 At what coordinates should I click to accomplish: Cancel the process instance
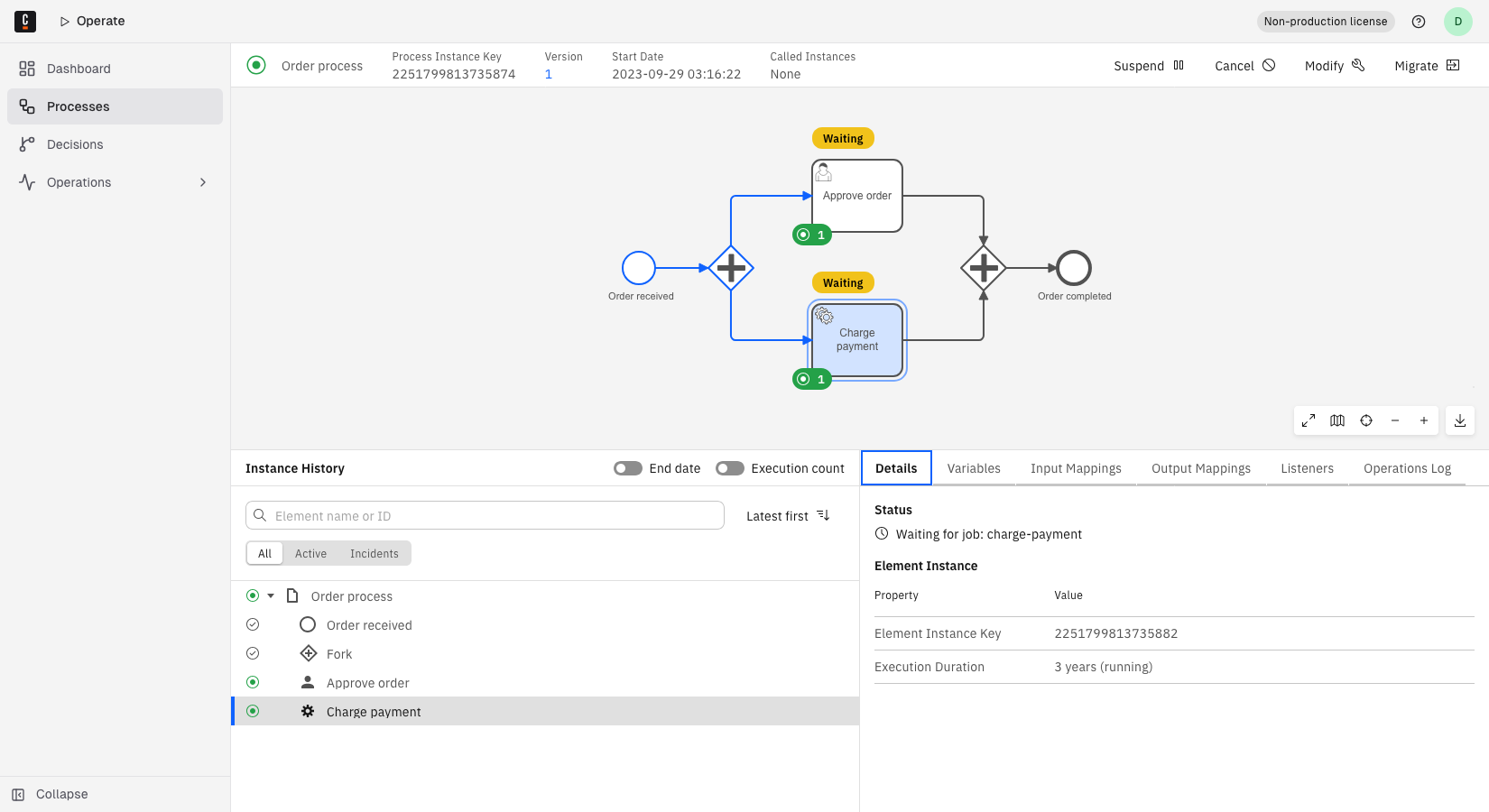1244,66
